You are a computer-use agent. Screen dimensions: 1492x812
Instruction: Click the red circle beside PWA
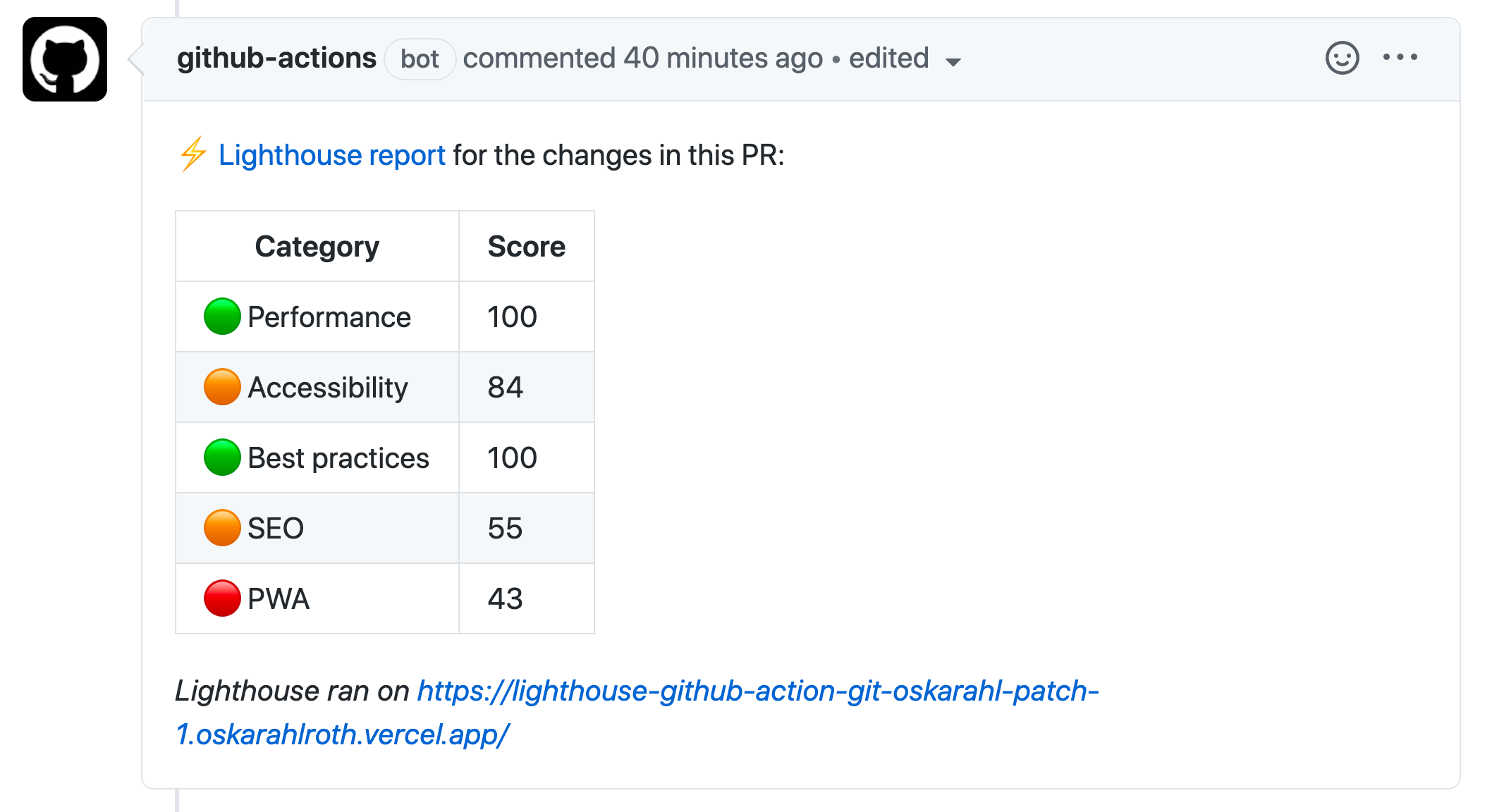[x=222, y=598]
